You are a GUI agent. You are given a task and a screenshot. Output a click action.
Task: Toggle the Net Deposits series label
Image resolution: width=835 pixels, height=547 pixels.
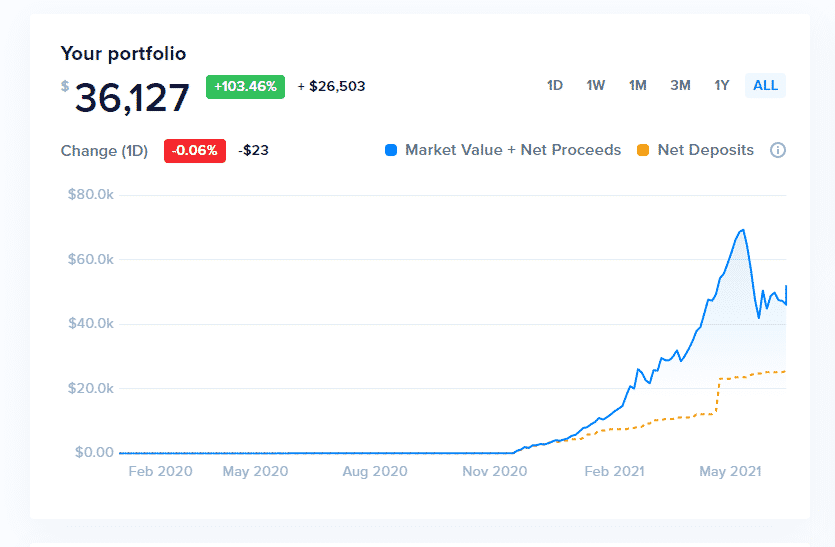[x=705, y=150]
